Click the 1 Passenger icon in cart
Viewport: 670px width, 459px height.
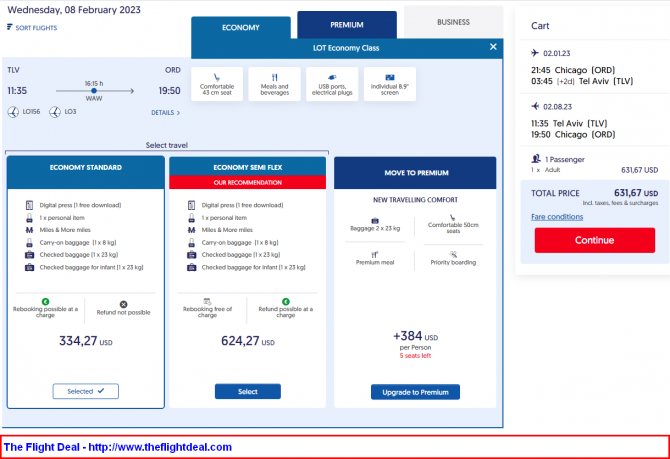(x=536, y=159)
